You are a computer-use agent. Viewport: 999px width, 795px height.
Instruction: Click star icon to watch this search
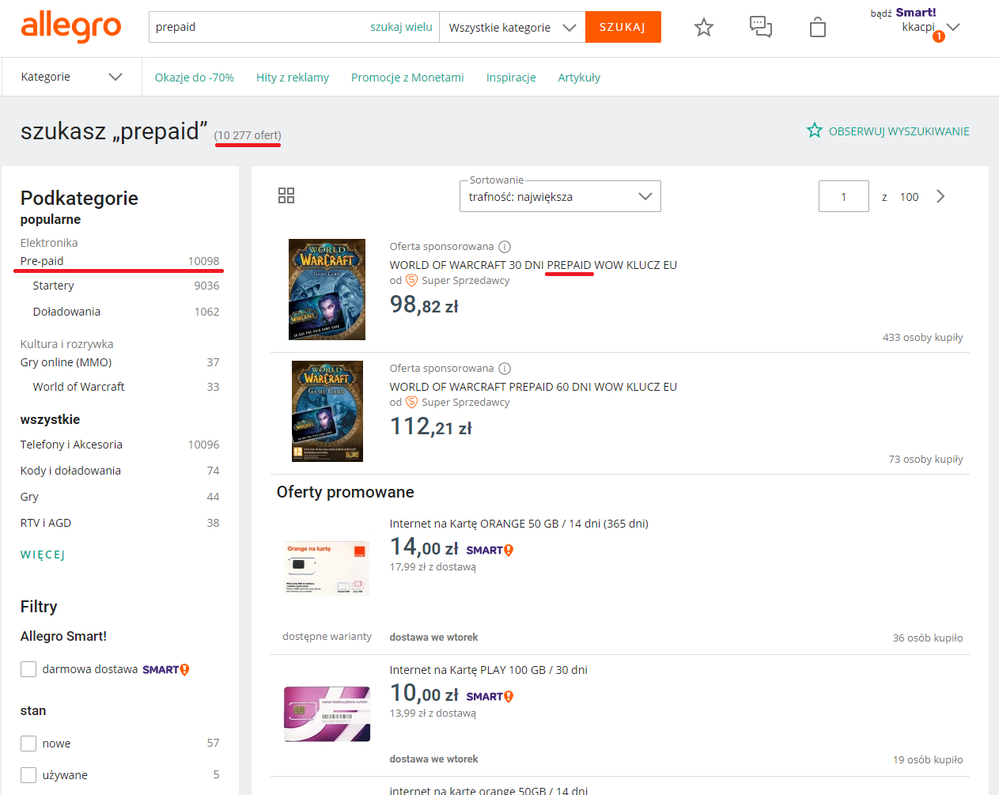point(815,131)
